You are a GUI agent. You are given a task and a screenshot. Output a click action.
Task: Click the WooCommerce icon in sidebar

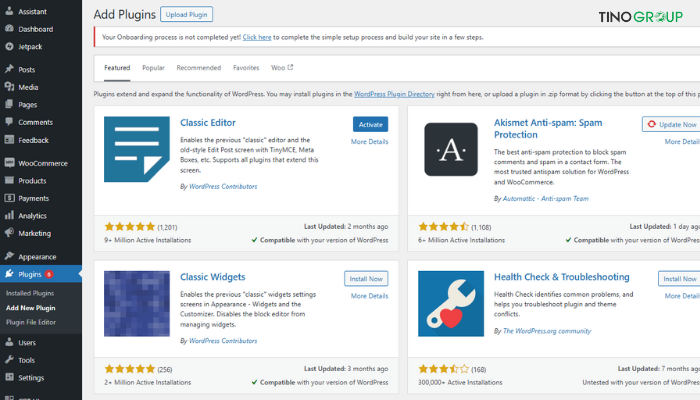9,163
